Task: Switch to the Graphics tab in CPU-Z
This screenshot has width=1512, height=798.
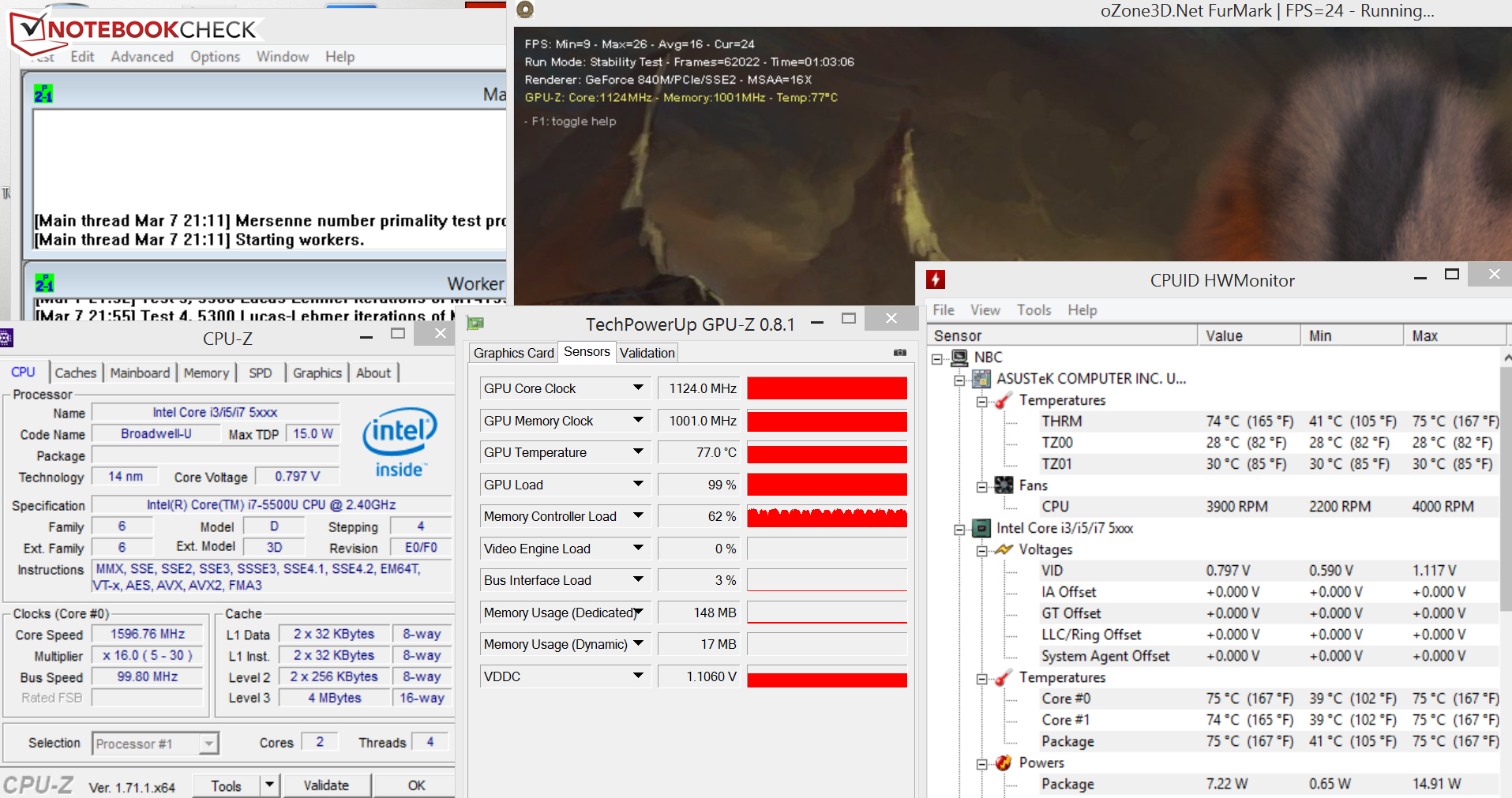Action: tap(317, 373)
